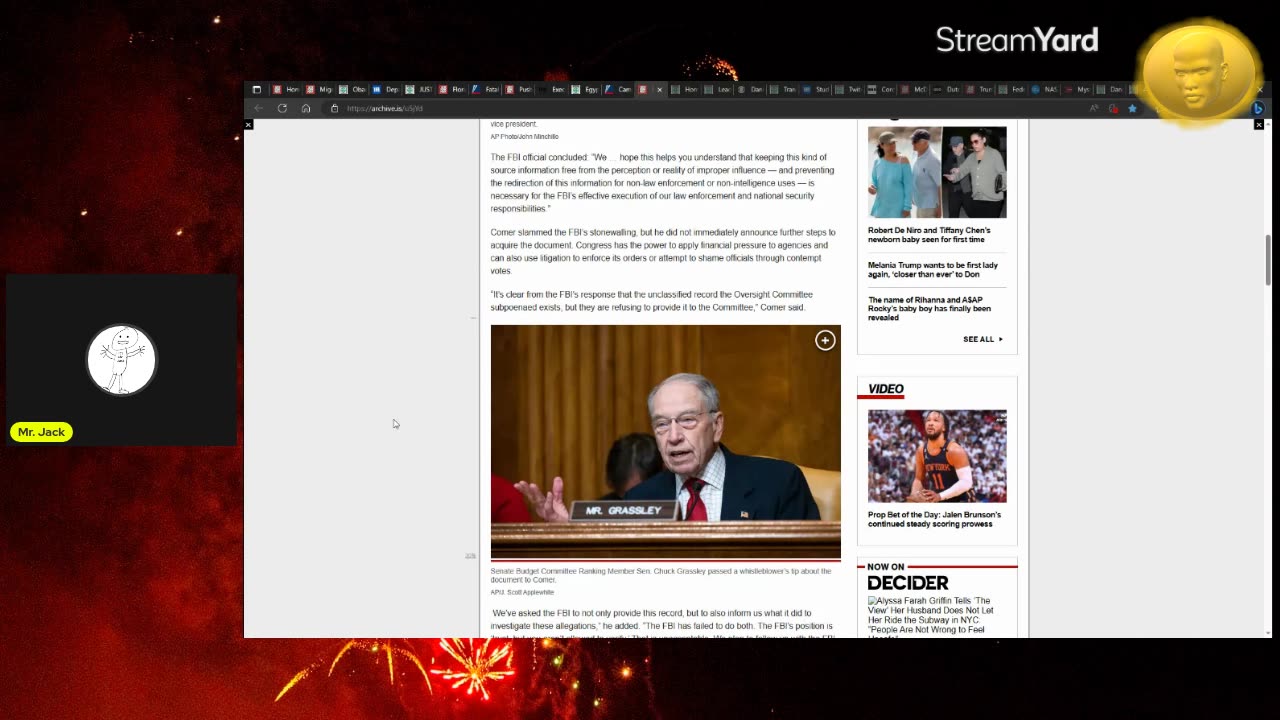Click the "NOW ON" sidebar label
The image size is (1280, 720).
click(x=885, y=567)
